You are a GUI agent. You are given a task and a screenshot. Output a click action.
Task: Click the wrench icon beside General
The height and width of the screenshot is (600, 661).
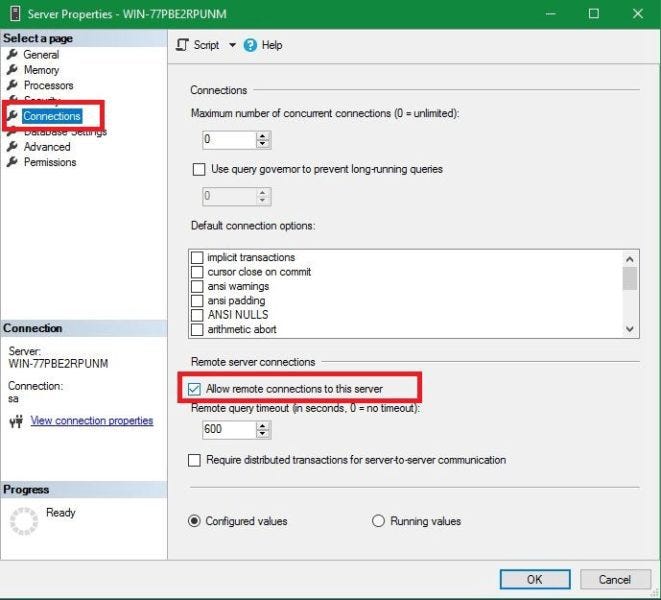(x=12, y=54)
